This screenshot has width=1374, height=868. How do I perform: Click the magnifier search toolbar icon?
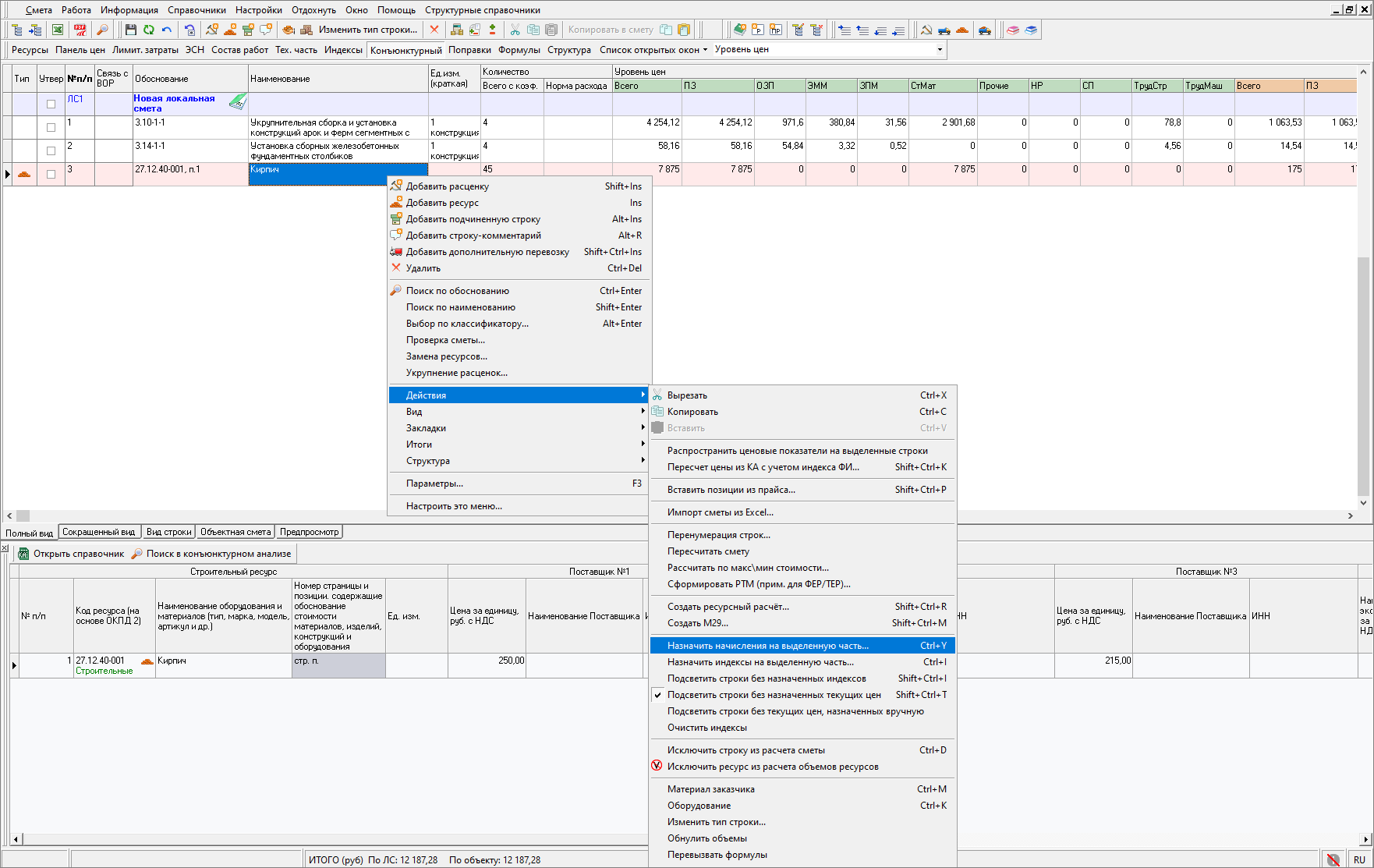(102, 30)
